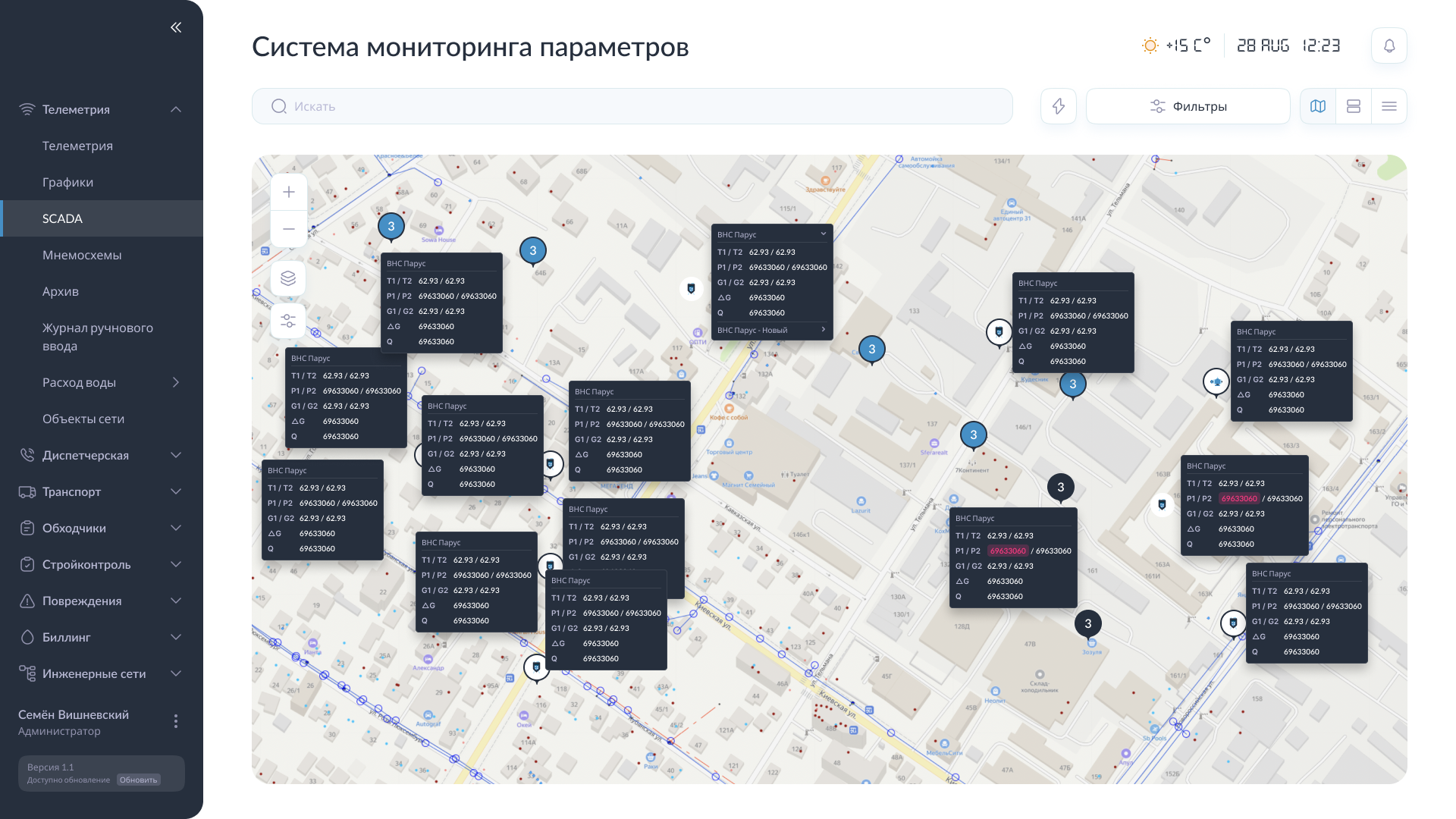Open the Графики menu item
Screen dimensions: 1456x819
67,182
